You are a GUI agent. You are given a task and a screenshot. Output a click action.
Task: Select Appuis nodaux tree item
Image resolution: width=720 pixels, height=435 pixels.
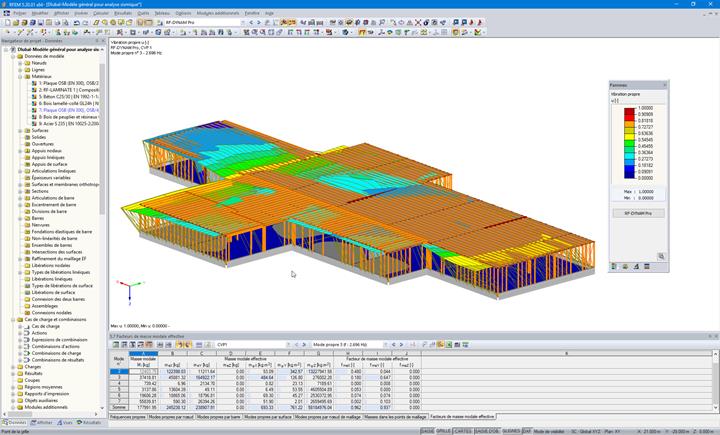click(x=46, y=151)
